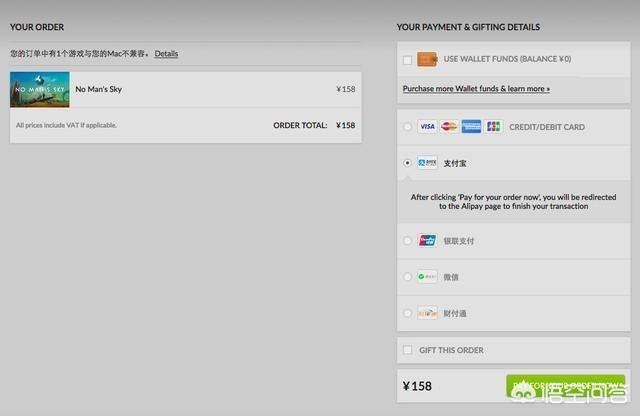Select the Credit/Debit Card radio button
Viewport: 640px width, 416px height.
[x=407, y=127]
